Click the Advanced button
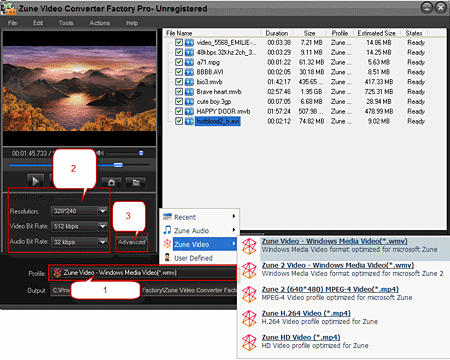Screen dimensions: 450x360 point(132,242)
